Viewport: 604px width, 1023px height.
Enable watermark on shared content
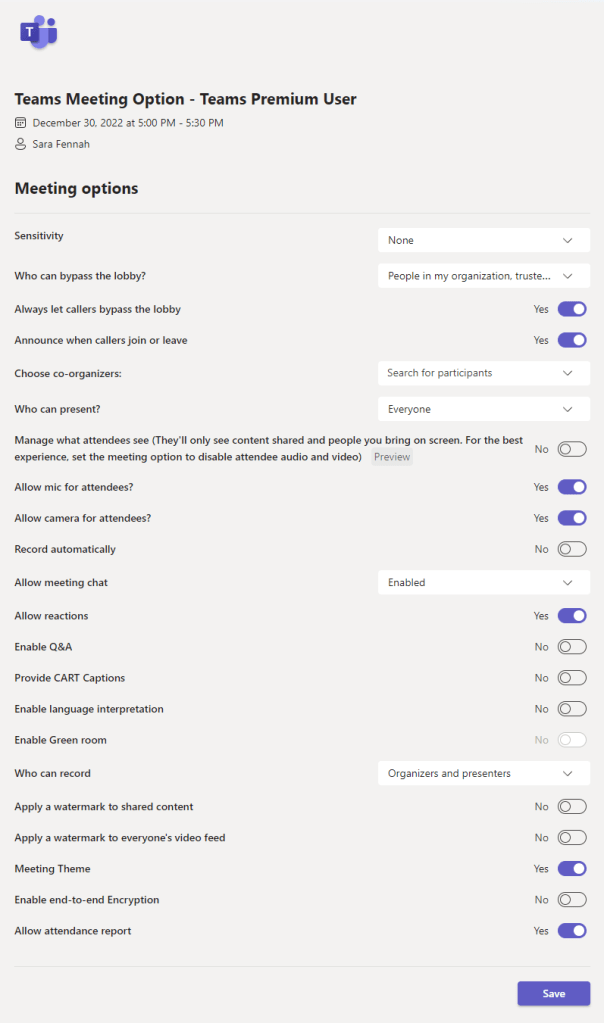point(572,806)
